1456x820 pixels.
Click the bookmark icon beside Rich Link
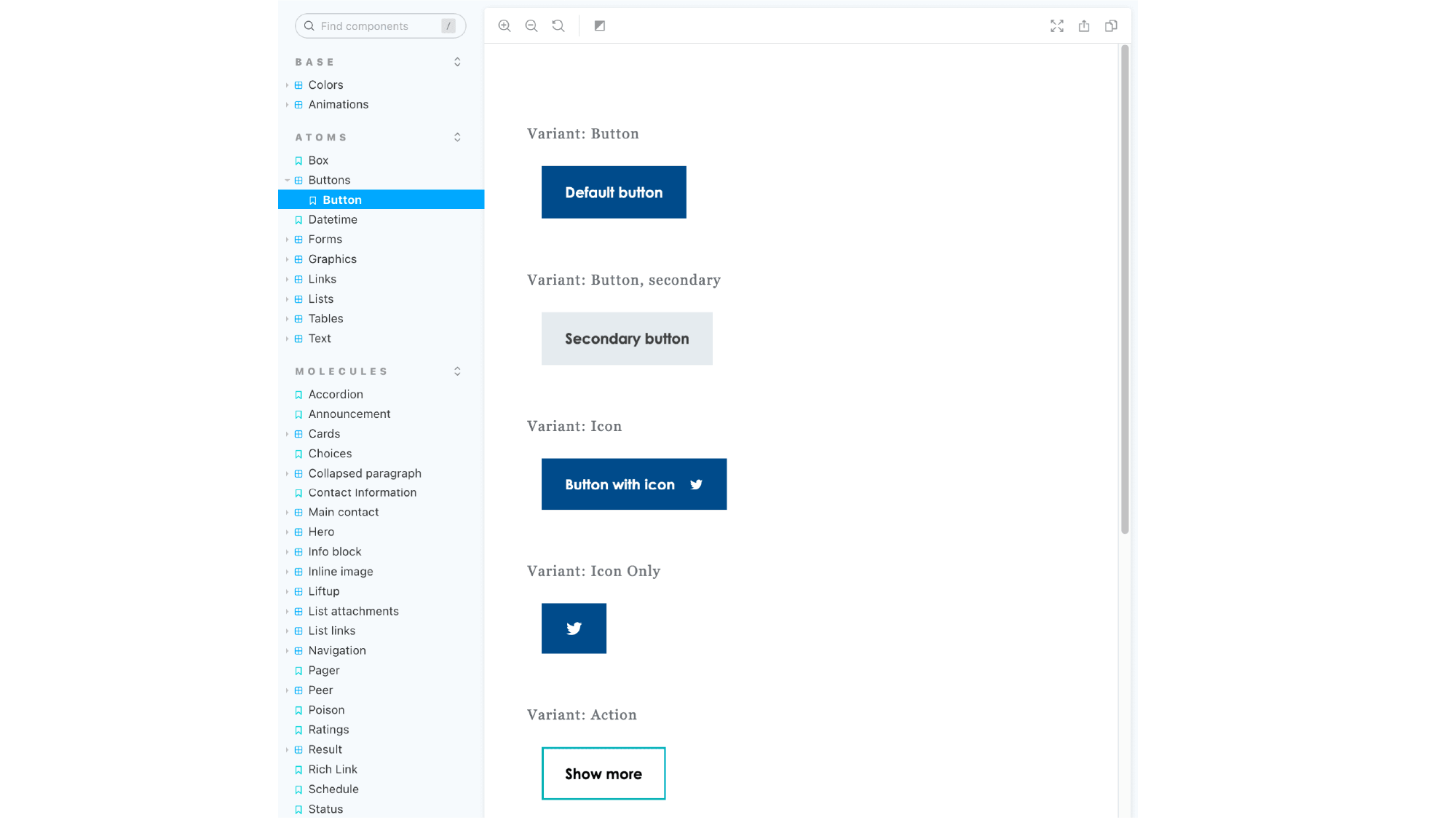(x=298, y=770)
